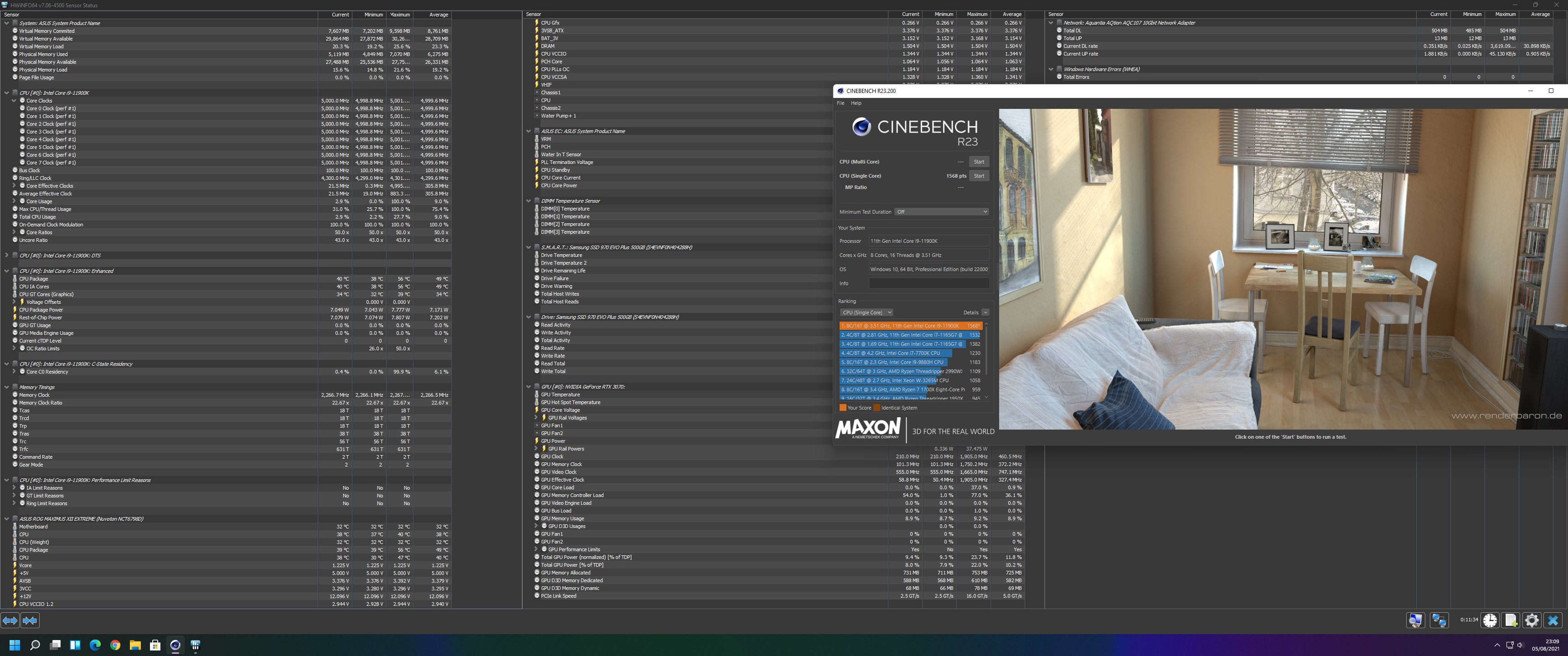Start HWiNFO logging with sheet-plus icon
Image resolution: width=1568 pixels, height=656 pixels.
1511,620
